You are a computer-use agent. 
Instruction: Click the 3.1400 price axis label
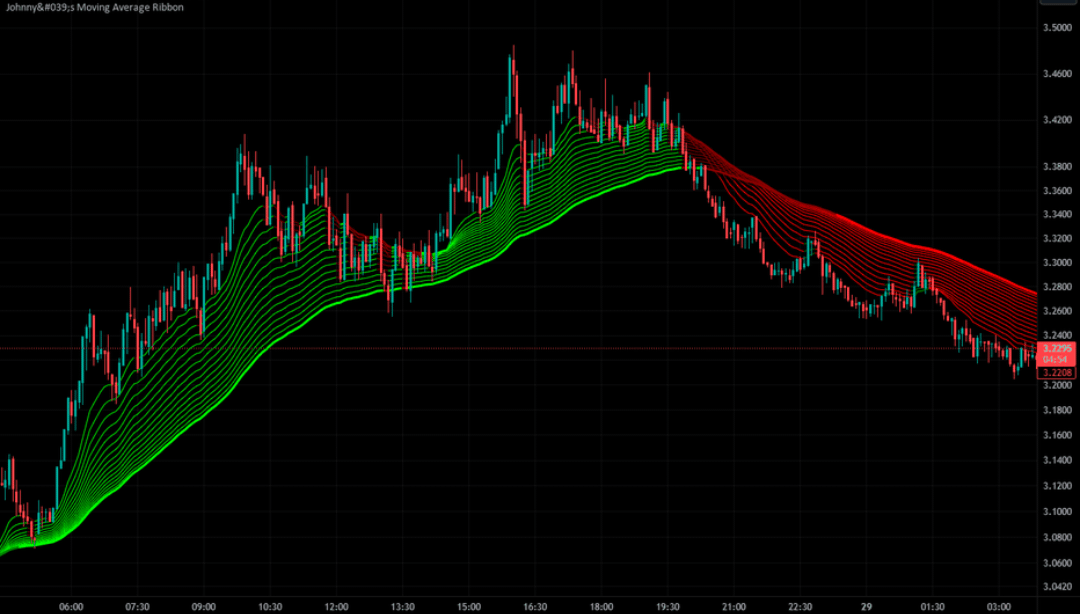(x=1058, y=460)
